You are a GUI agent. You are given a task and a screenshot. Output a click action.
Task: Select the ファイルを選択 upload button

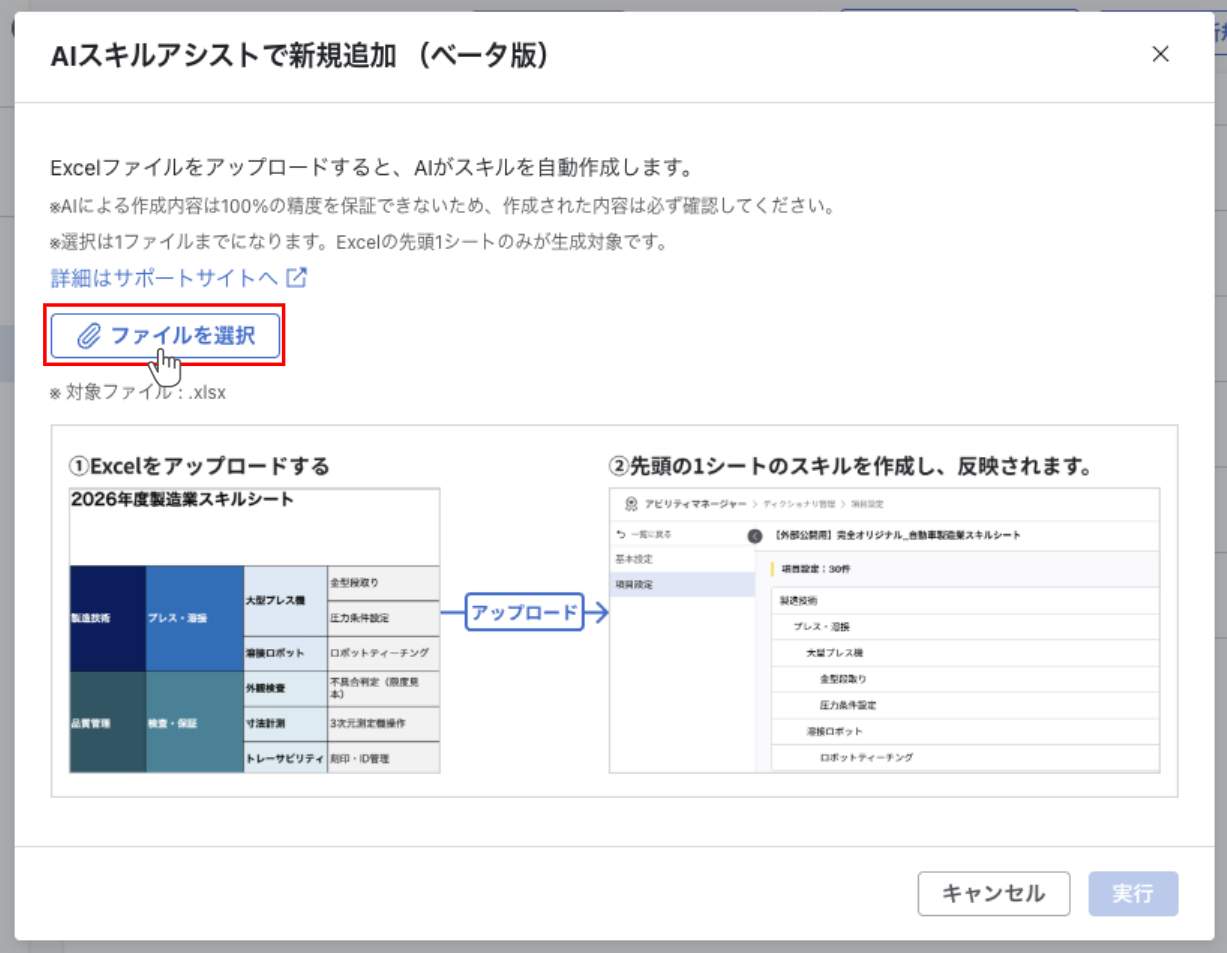pos(164,336)
